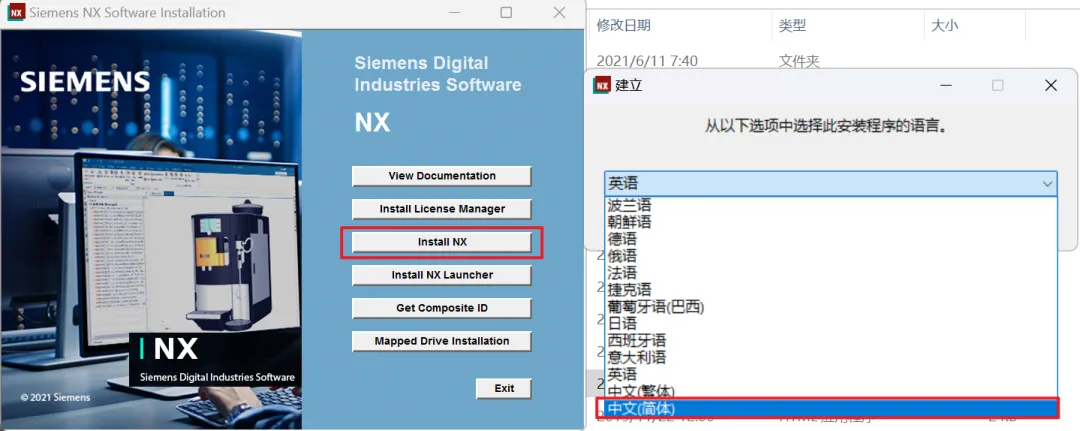Pick 葡萄牙语(巴西) language option
This screenshot has width=1080, height=431.
(x=831, y=306)
